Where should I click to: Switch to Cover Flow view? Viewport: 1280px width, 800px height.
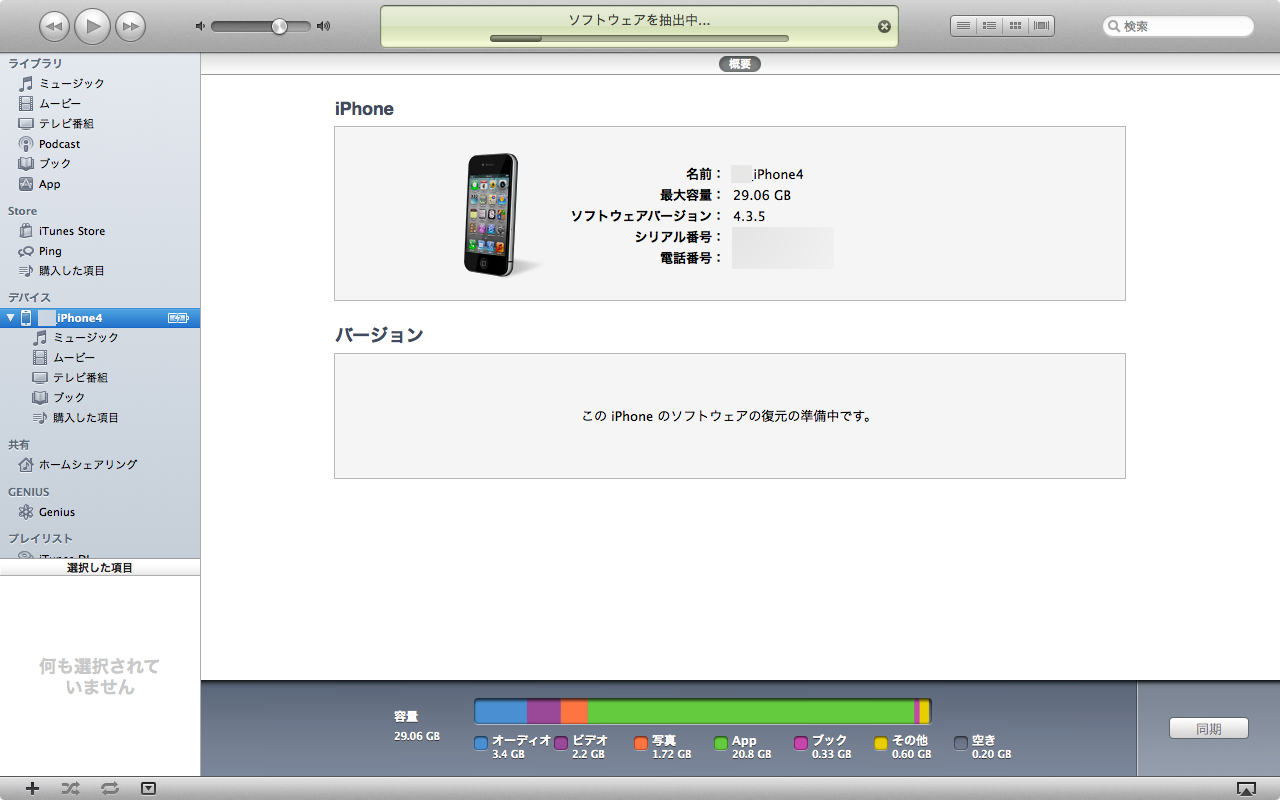click(x=1041, y=26)
